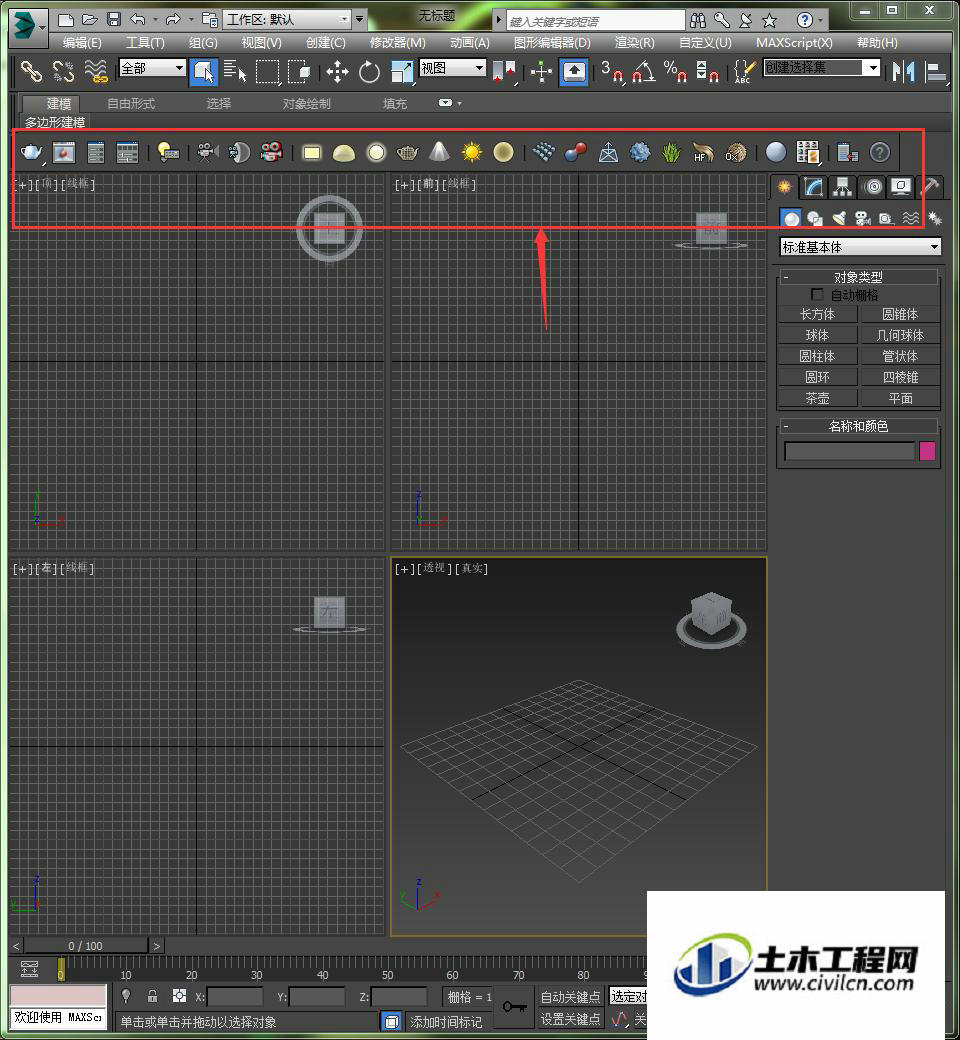The height and width of the screenshot is (1040, 960).
Task: Select the Move tool crossed arrows
Action: point(337,71)
